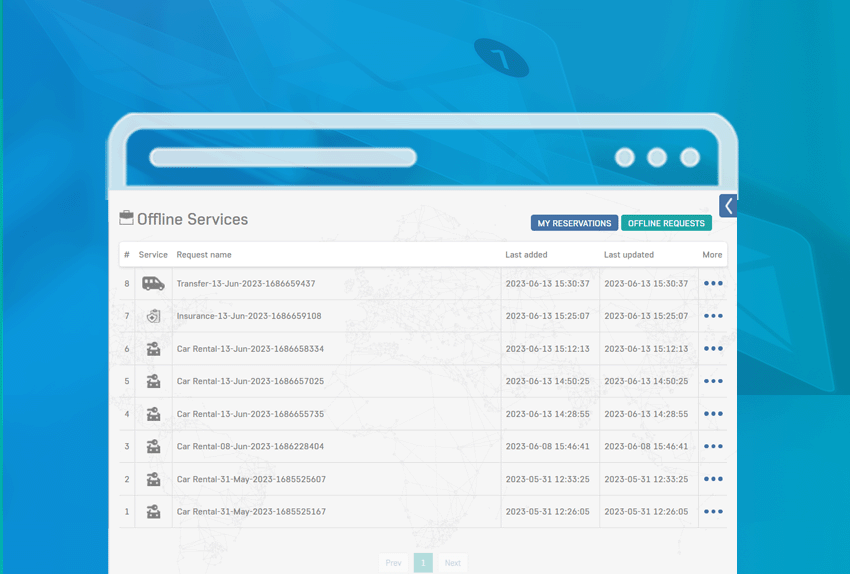This screenshot has width=850, height=574.
Task: Click last updated time 2023-05-31 12:33:25
Action: (x=646, y=479)
